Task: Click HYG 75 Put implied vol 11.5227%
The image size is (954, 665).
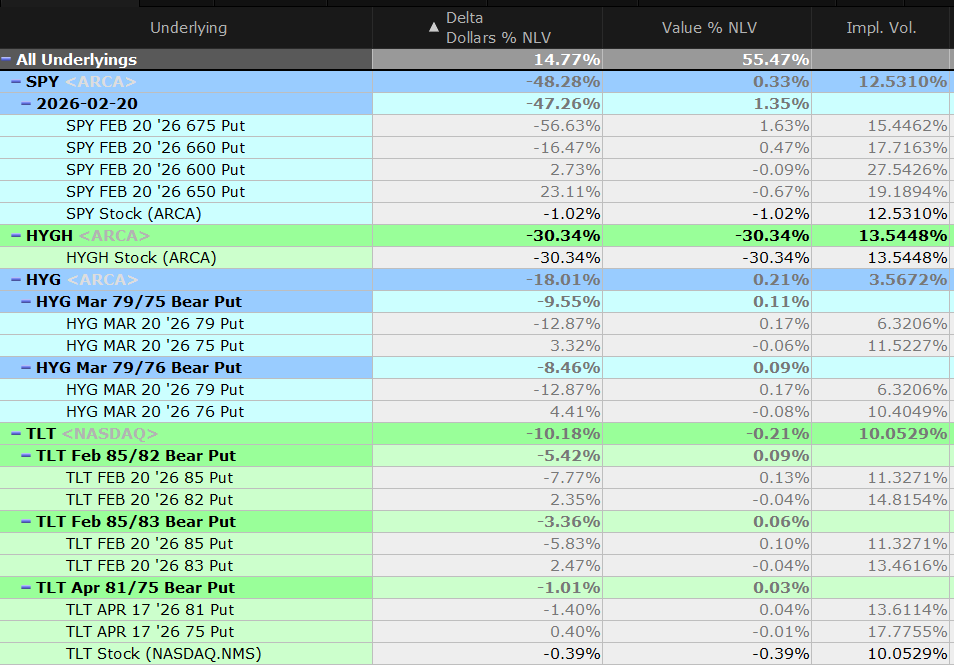Action: [907, 346]
